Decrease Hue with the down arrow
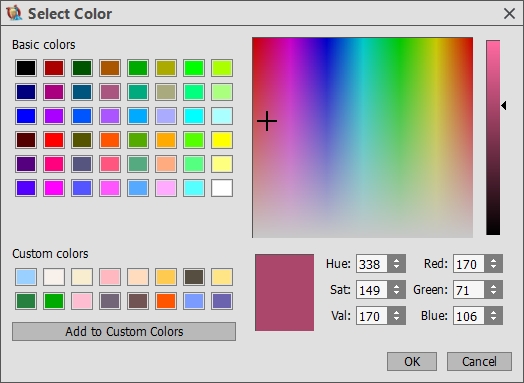This screenshot has height=383, width=524. [396, 268]
